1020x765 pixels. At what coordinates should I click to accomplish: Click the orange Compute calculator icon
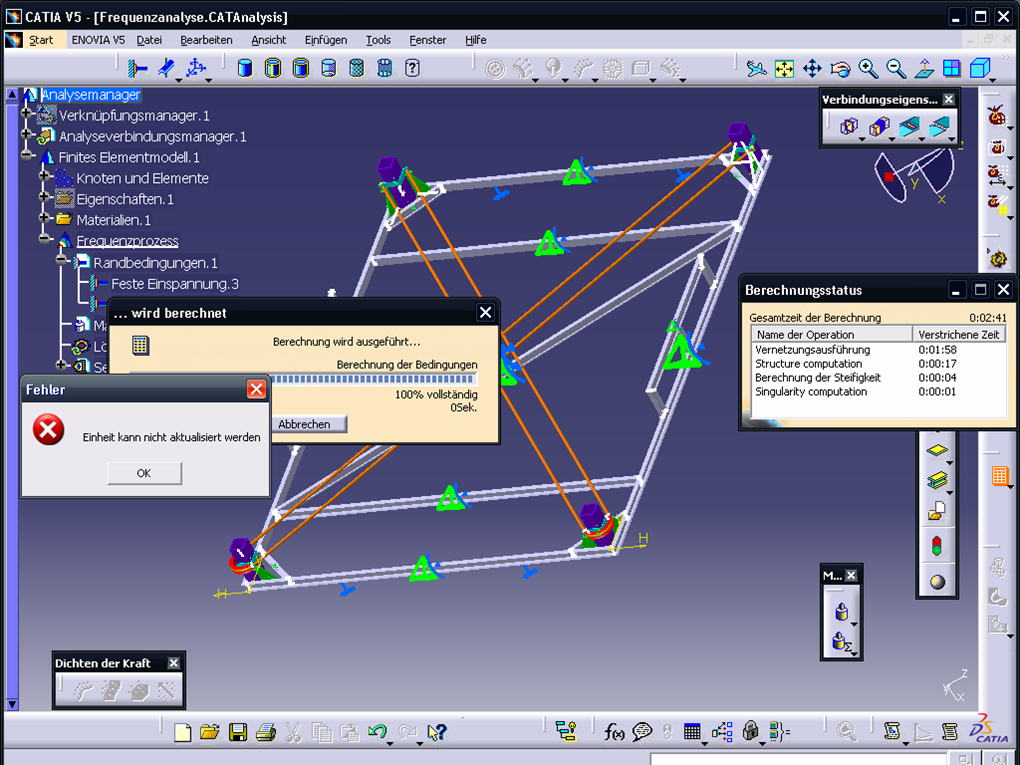click(x=1000, y=476)
